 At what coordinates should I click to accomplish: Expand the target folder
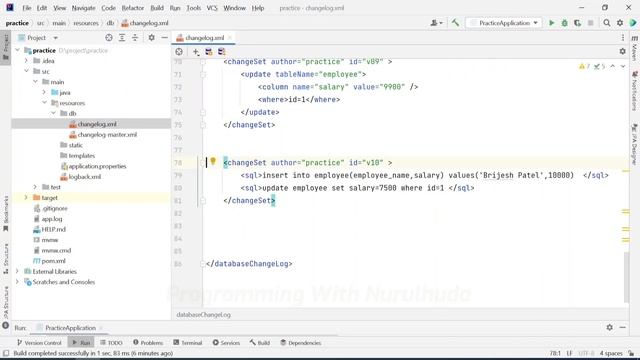point(27,198)
